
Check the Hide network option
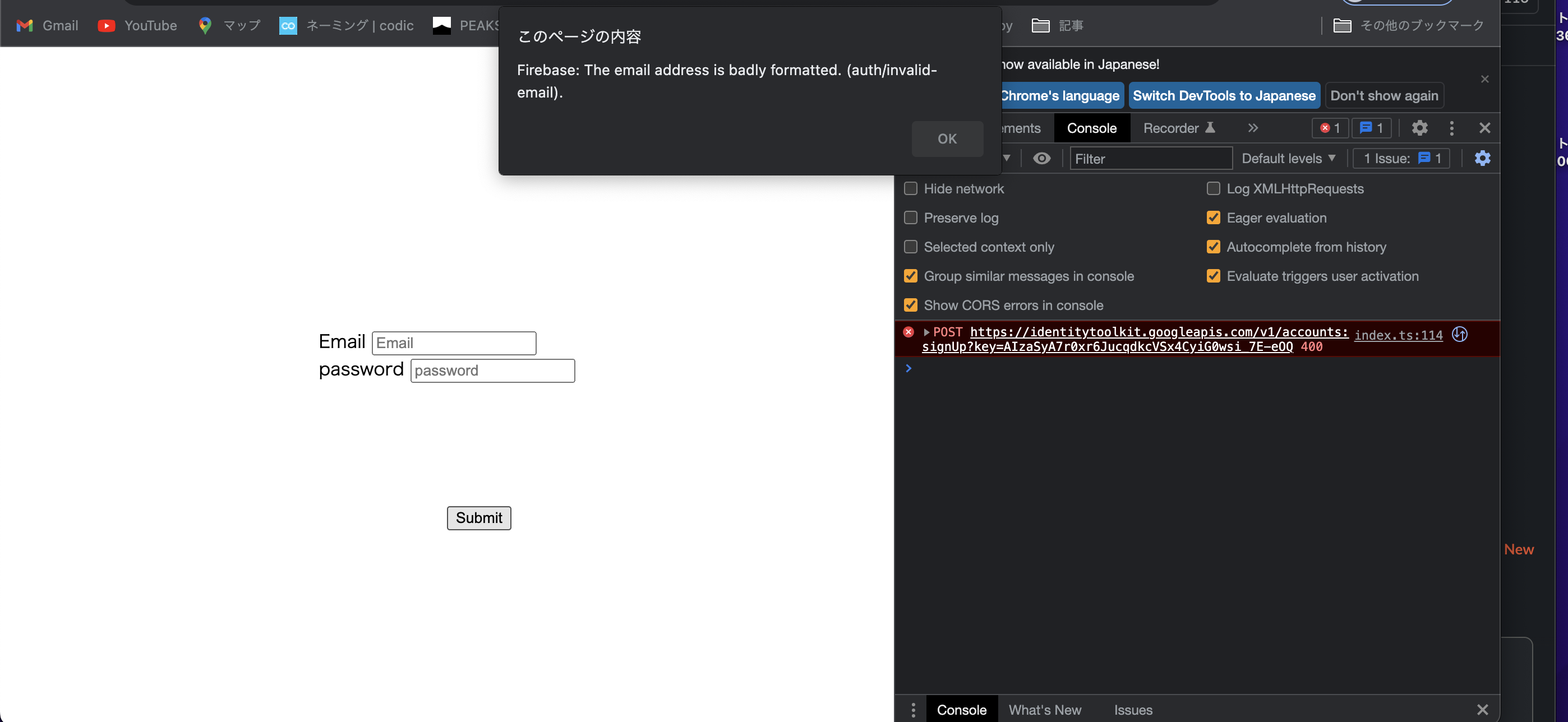click(x=911, y=188)
